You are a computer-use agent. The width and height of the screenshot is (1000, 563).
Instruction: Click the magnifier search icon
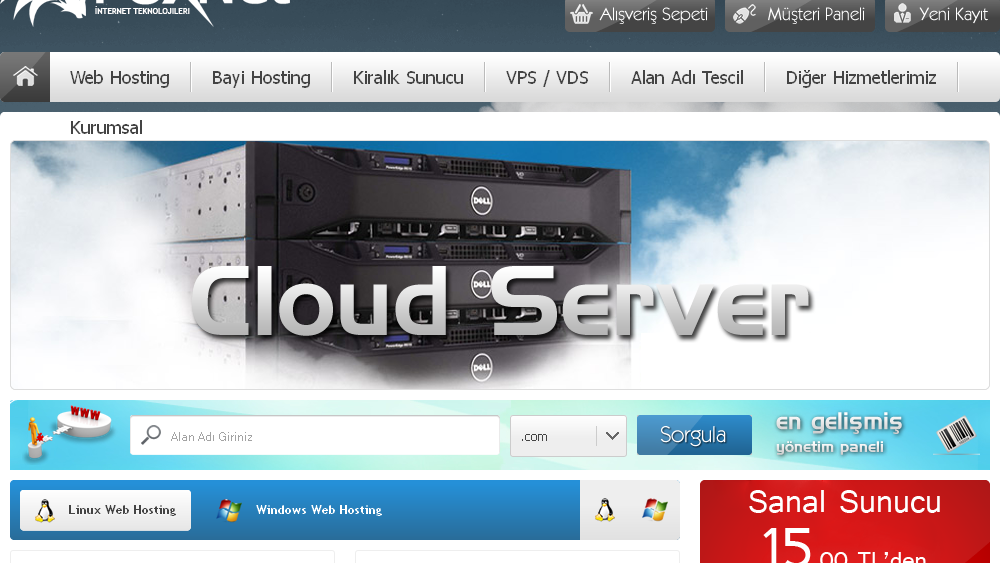pos(151,435)
